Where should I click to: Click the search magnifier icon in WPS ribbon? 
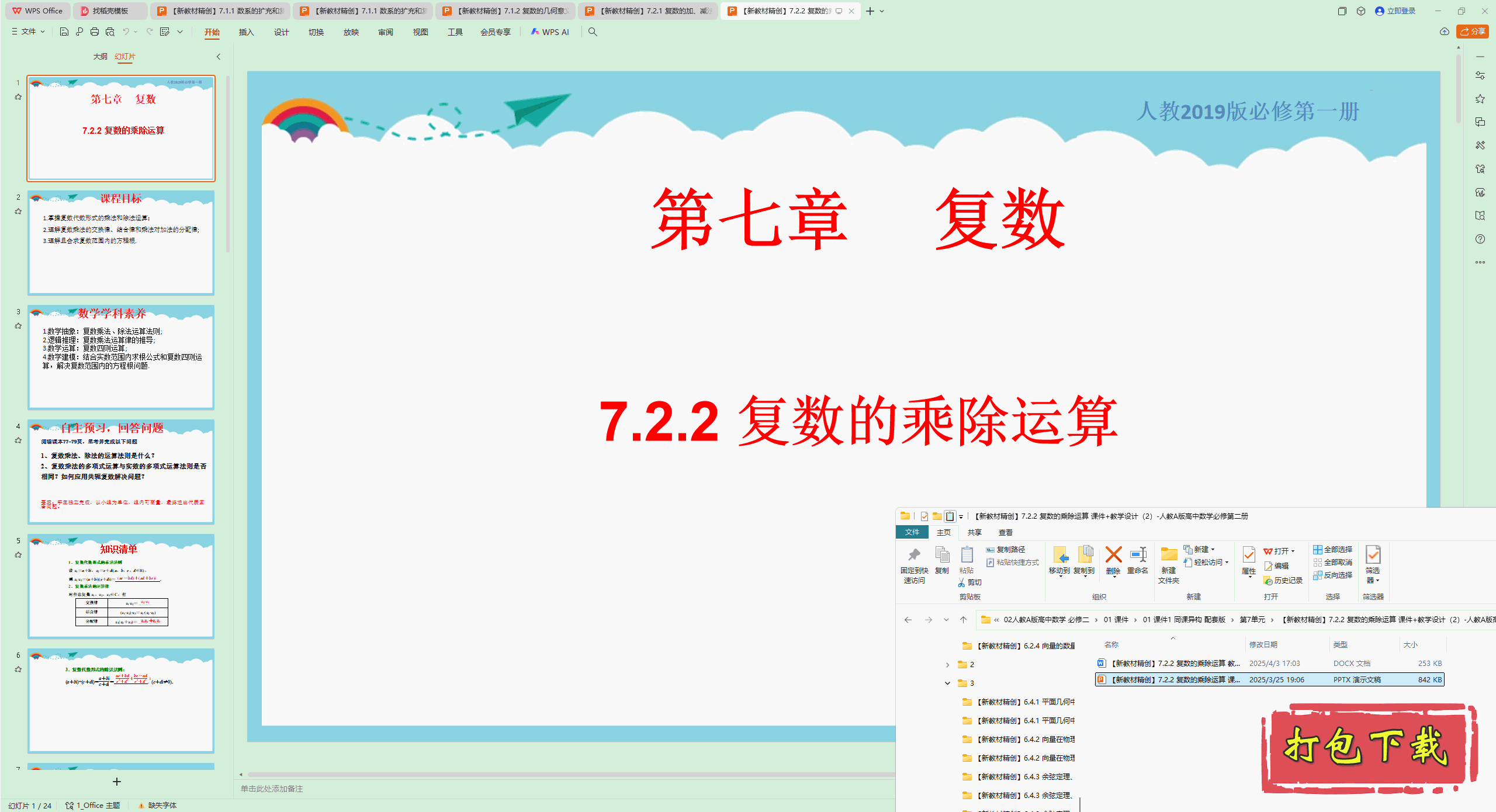coord(592,32)
